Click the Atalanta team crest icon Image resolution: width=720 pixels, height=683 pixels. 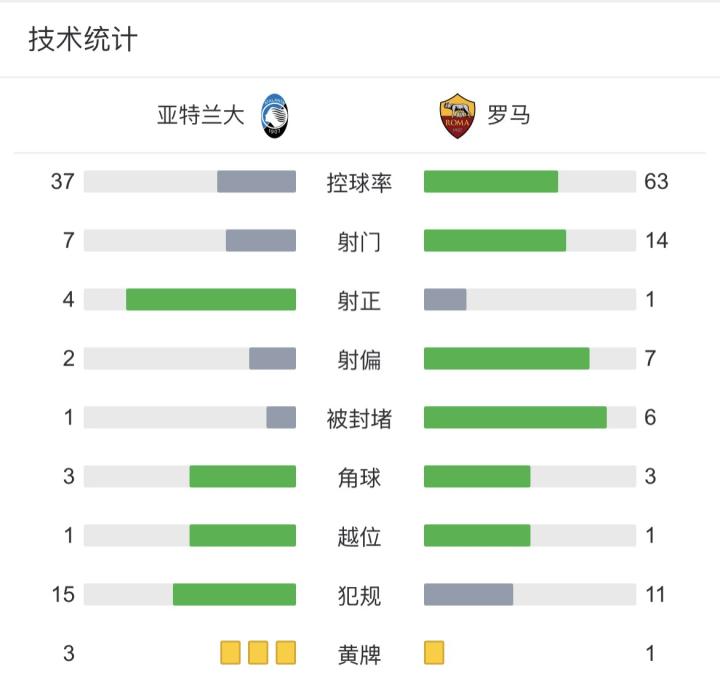tap(273, 115)
